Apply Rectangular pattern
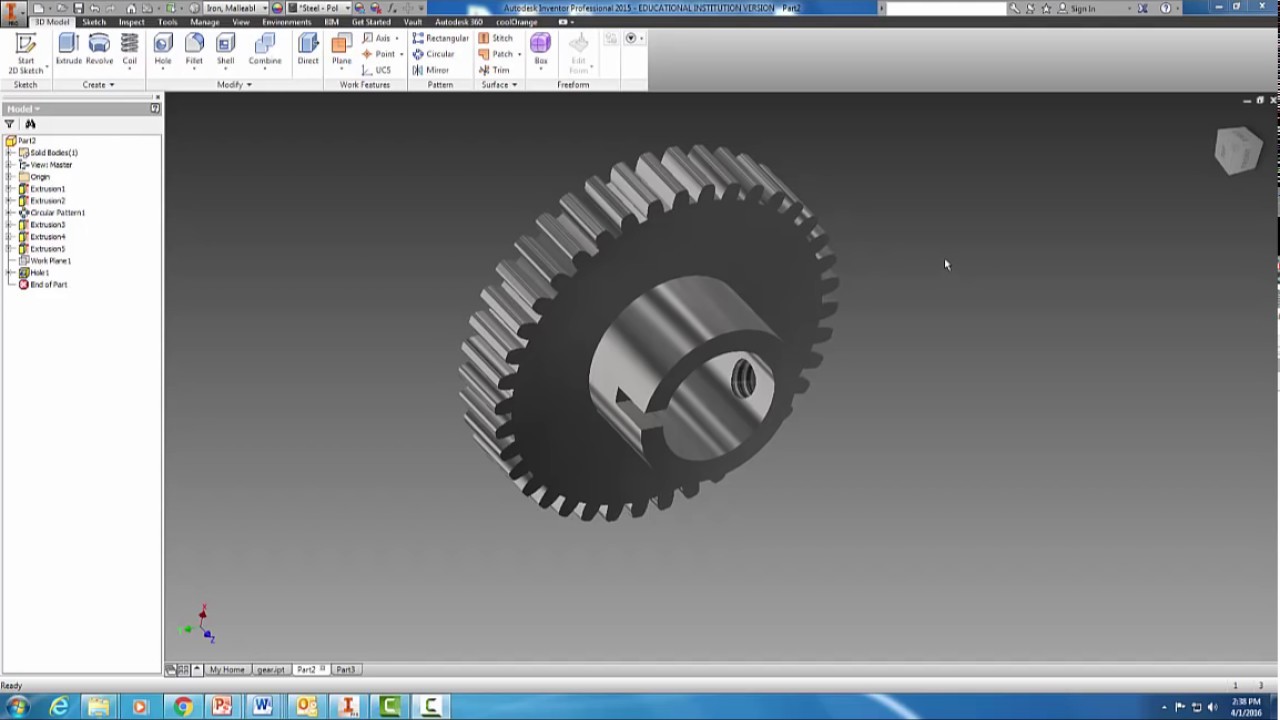 (440, 38)
